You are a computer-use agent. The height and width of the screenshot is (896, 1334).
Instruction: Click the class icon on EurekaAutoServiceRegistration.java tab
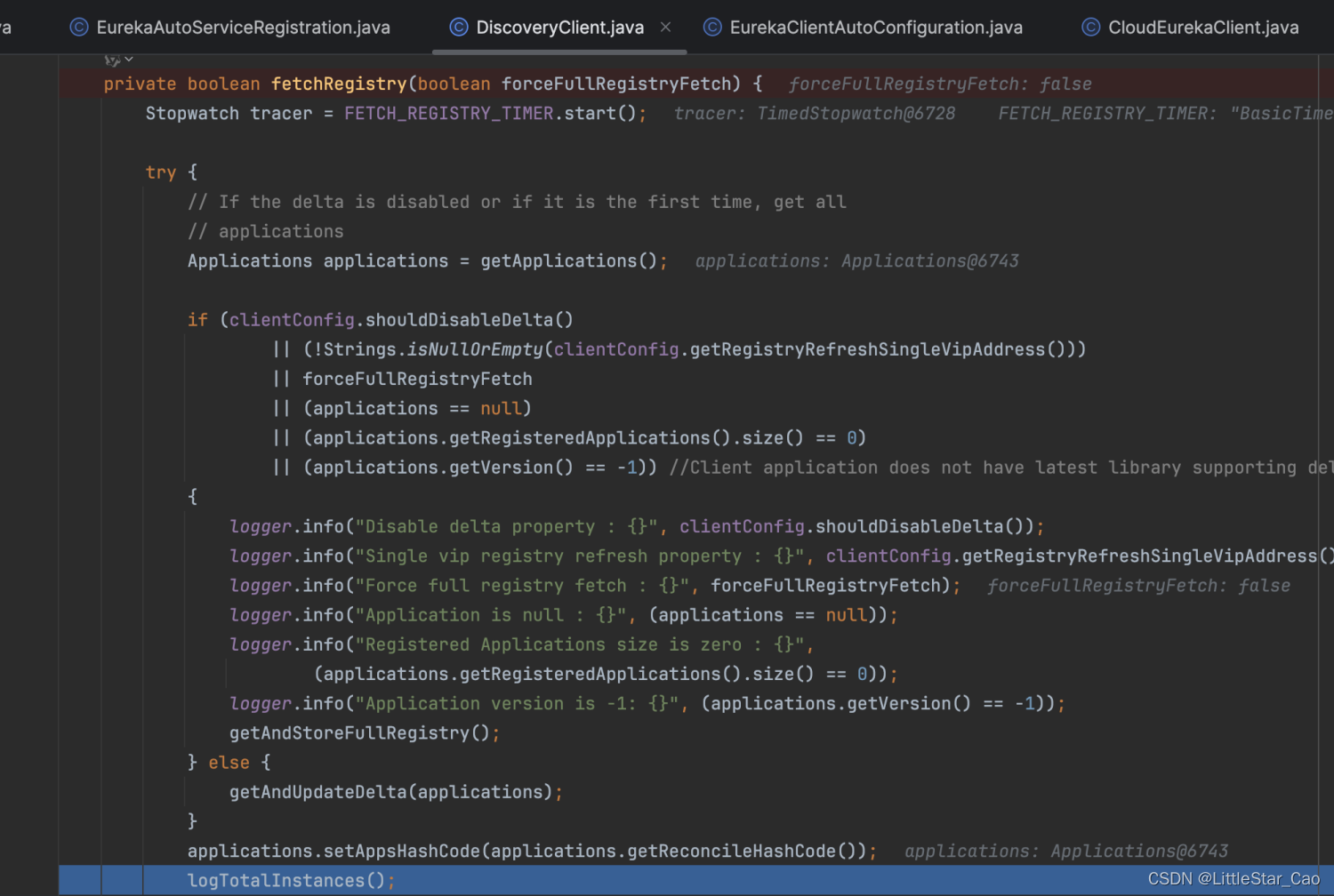(x=79, y=28)
